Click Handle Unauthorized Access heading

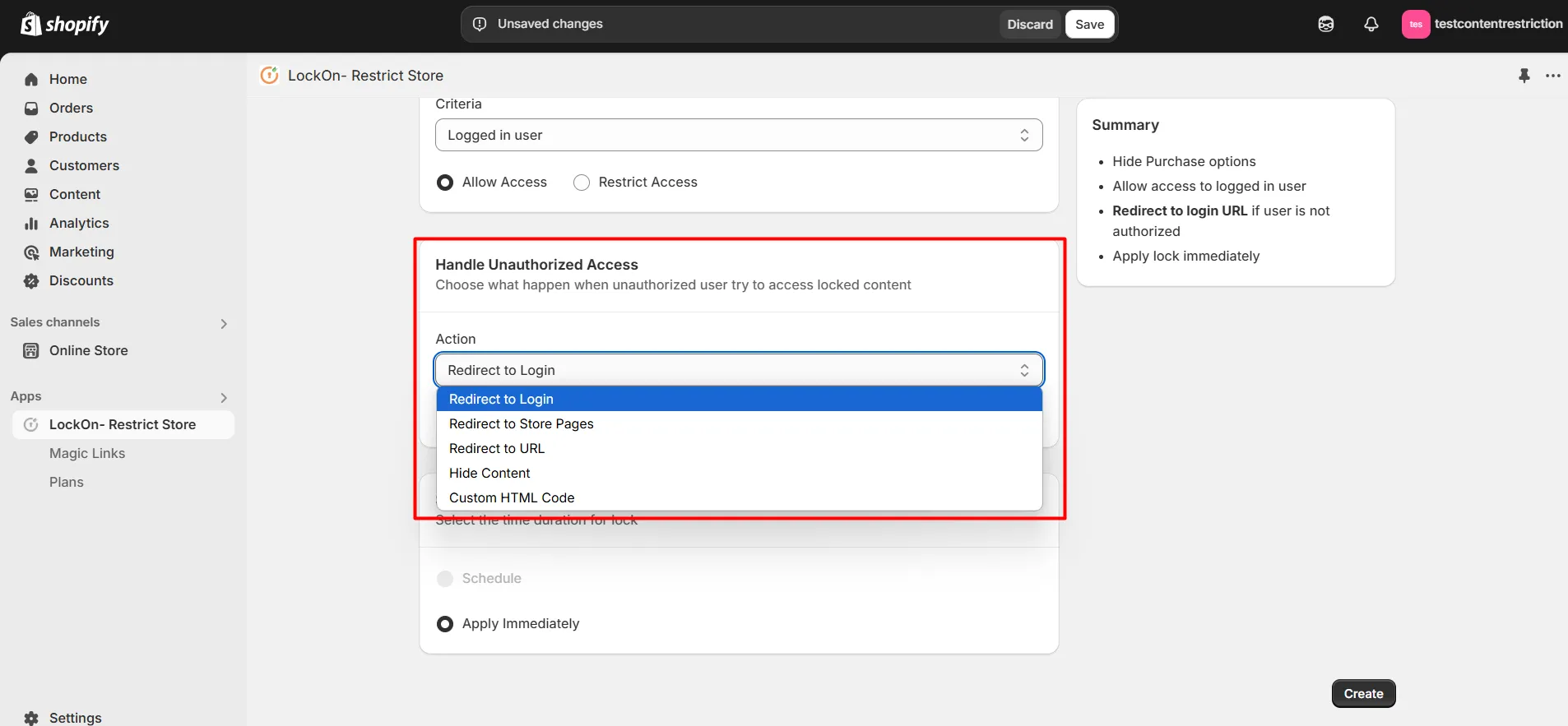[536, 265]
